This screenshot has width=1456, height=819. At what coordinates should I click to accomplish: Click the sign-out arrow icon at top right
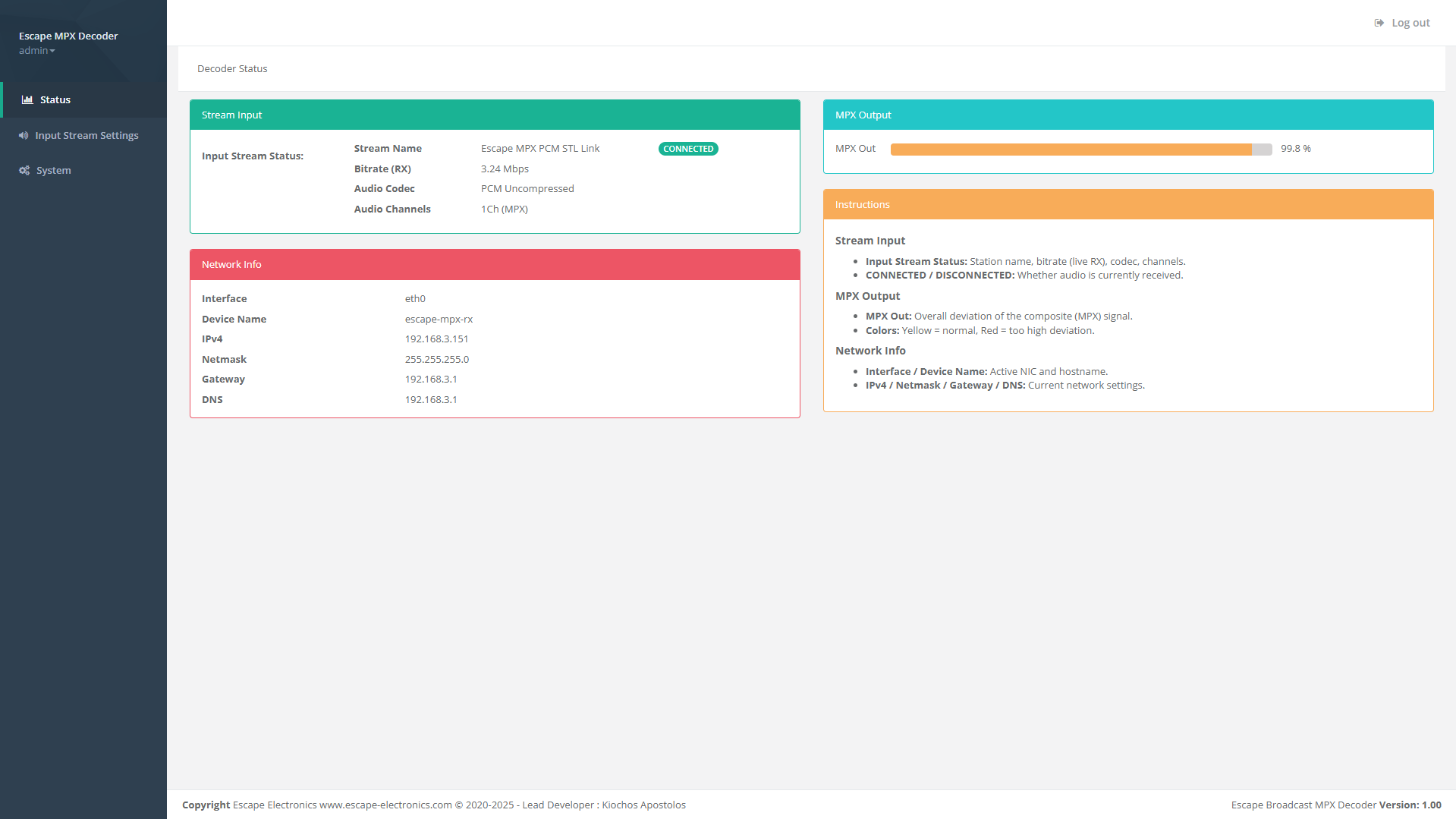tap(1379, 23)
